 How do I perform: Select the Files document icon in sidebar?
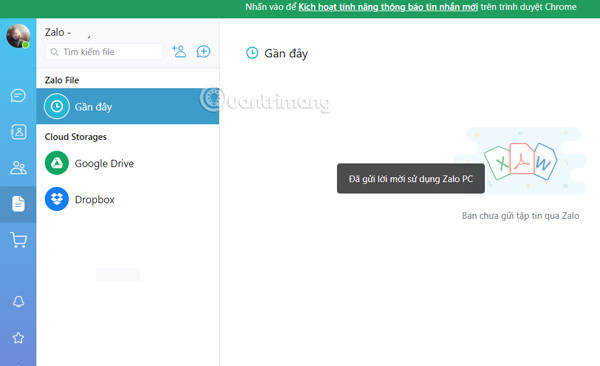pos(18,204)
